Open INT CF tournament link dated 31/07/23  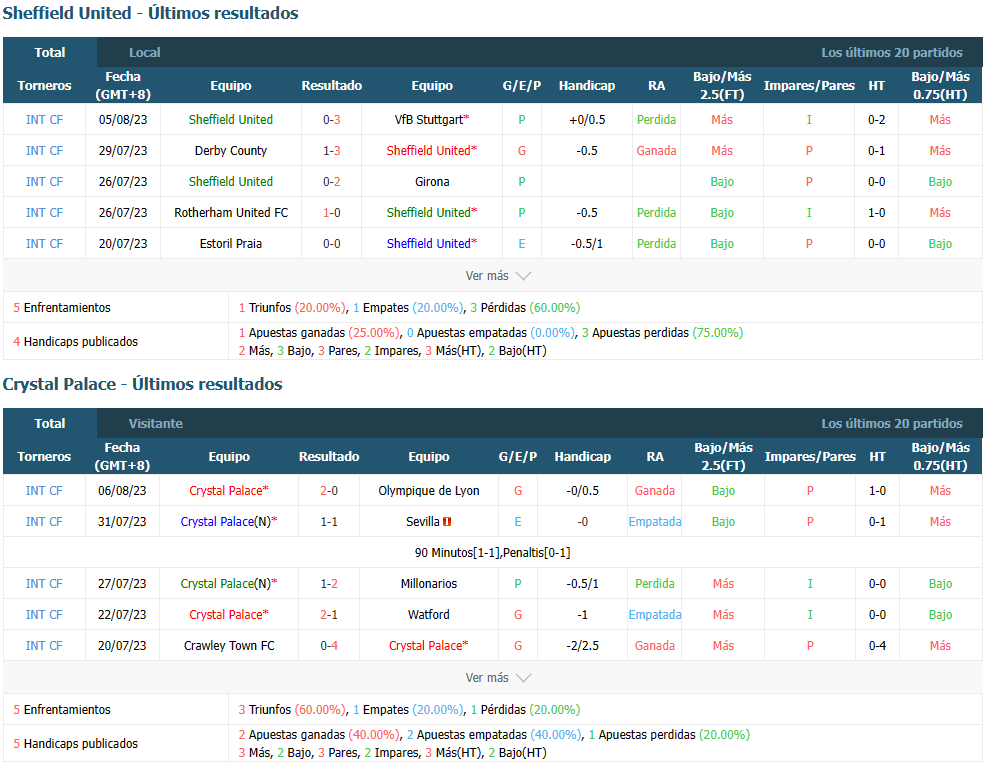point(44,521)
